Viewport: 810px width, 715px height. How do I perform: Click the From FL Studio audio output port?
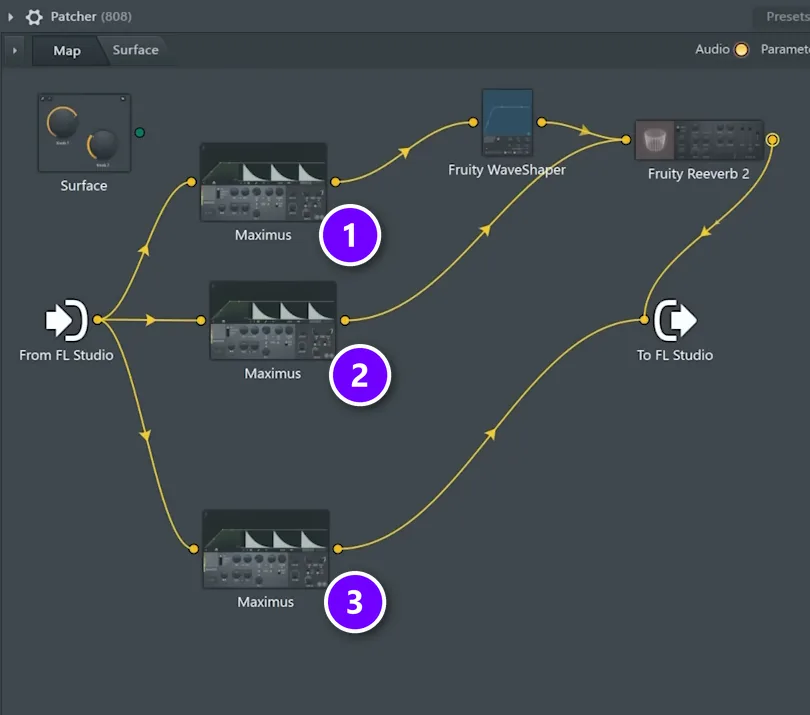click(x=98, y=320)
